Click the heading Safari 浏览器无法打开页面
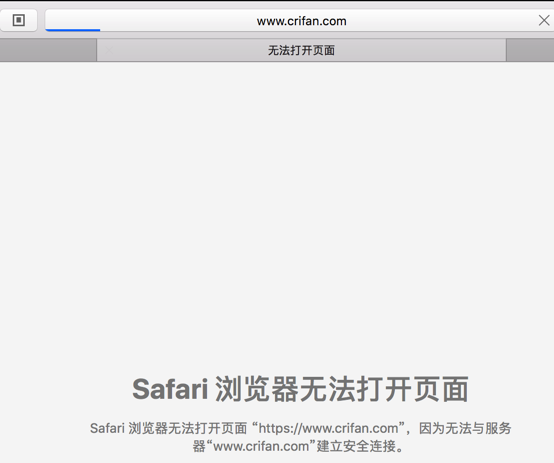The width and height of the screenshot is (554, 463). click(301, 389)
